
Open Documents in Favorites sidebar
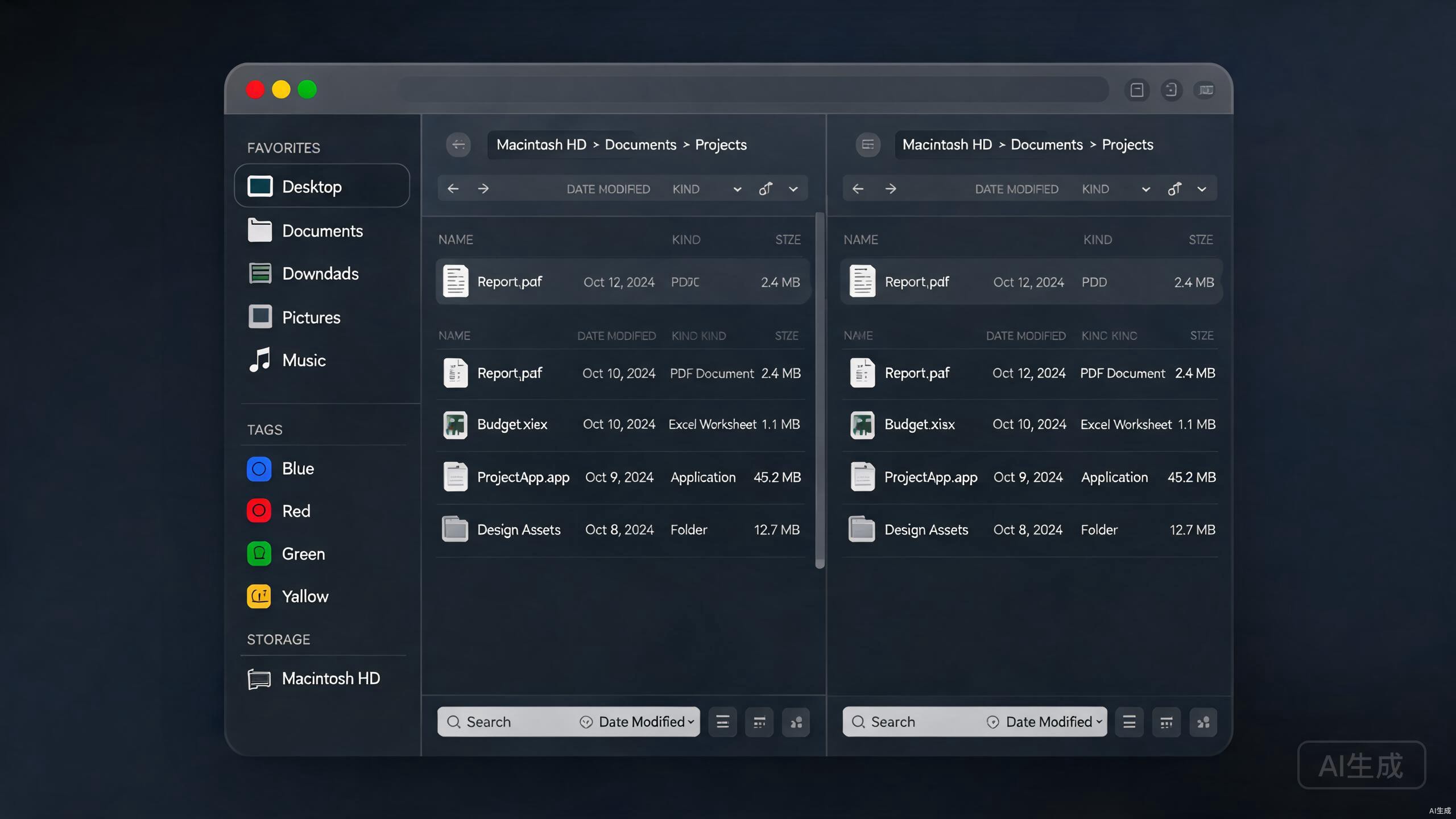click(322, 231)
